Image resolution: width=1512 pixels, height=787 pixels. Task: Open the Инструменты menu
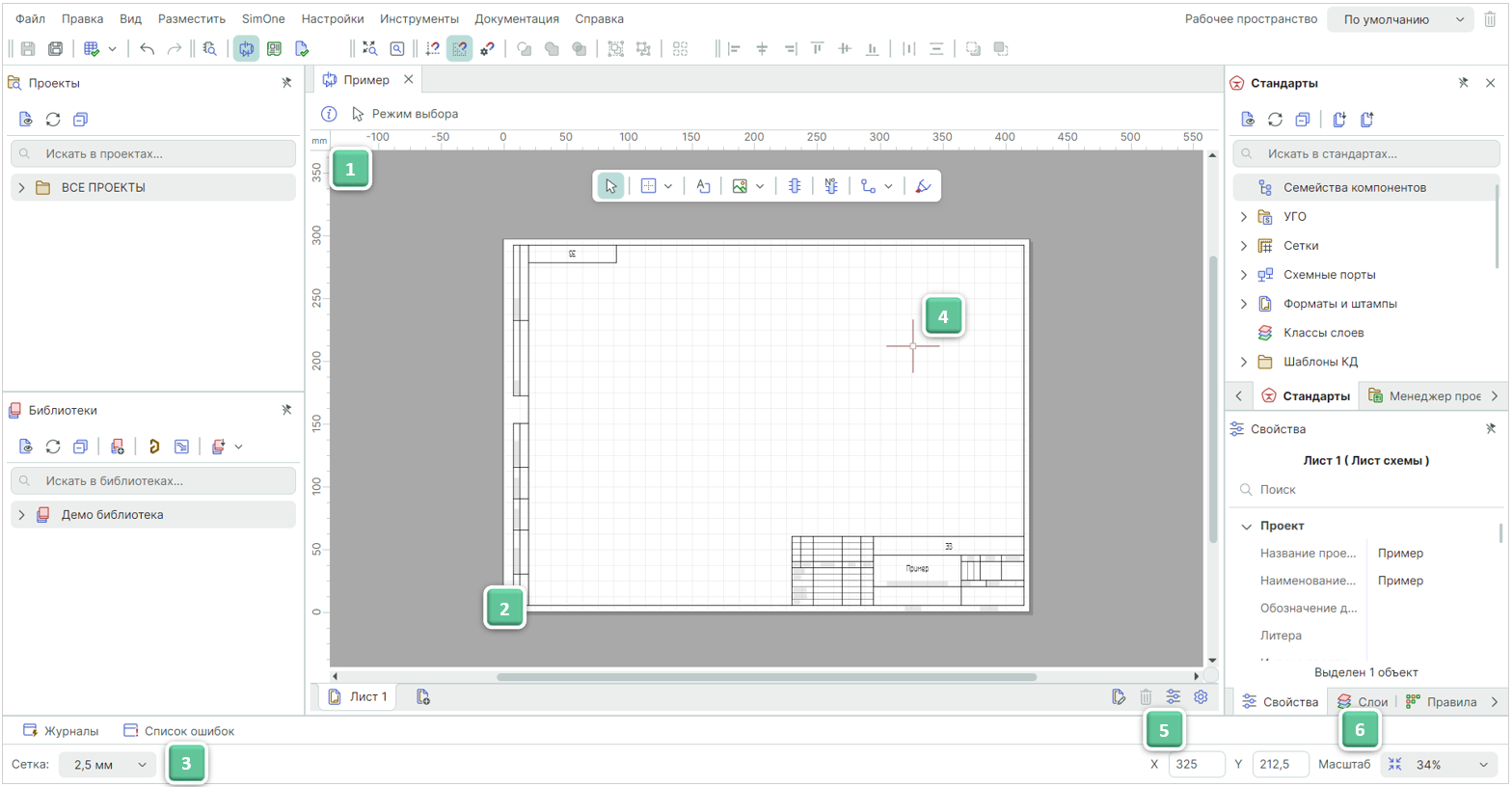[418, 18]
